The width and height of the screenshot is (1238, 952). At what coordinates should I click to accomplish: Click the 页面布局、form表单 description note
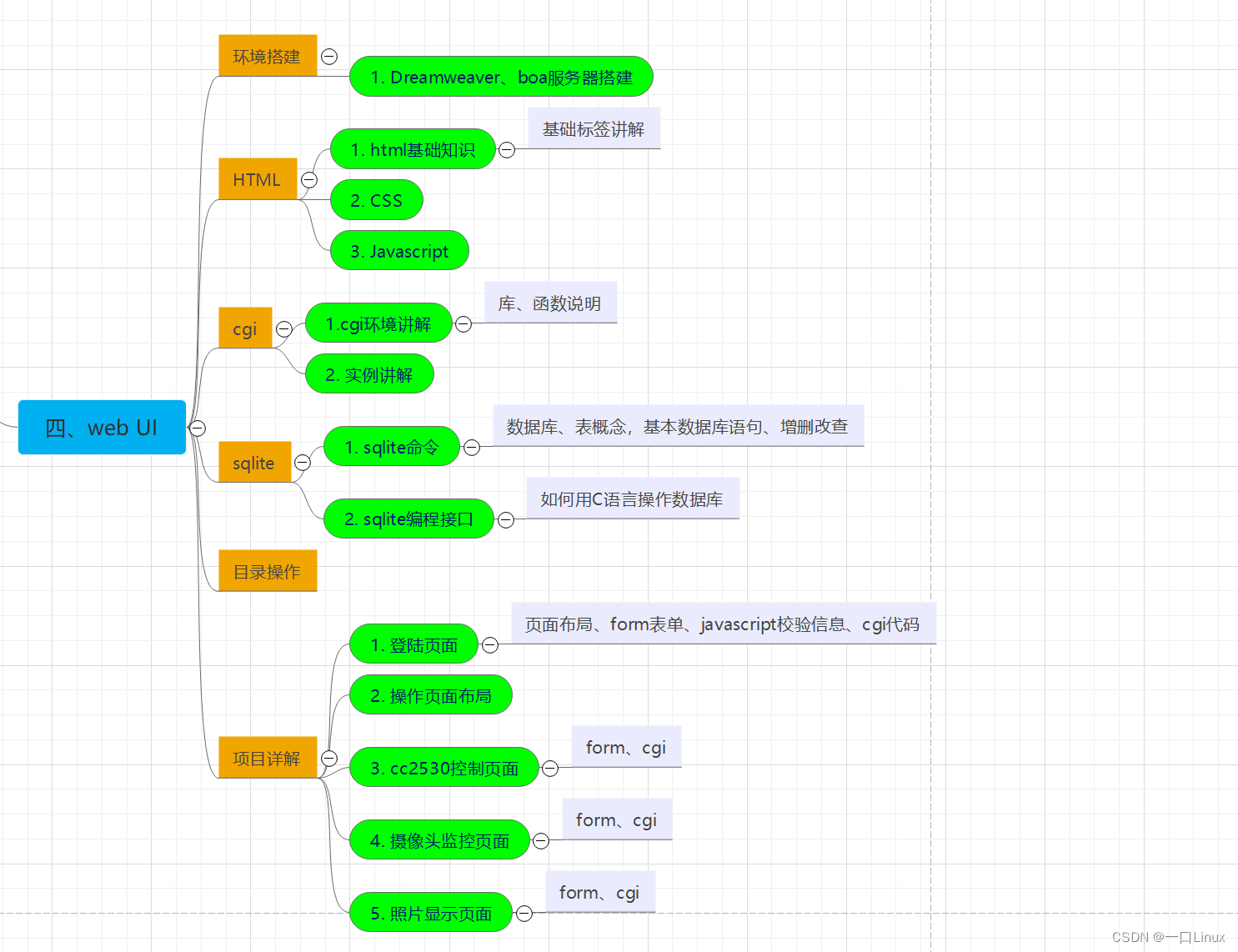point(724,624)
